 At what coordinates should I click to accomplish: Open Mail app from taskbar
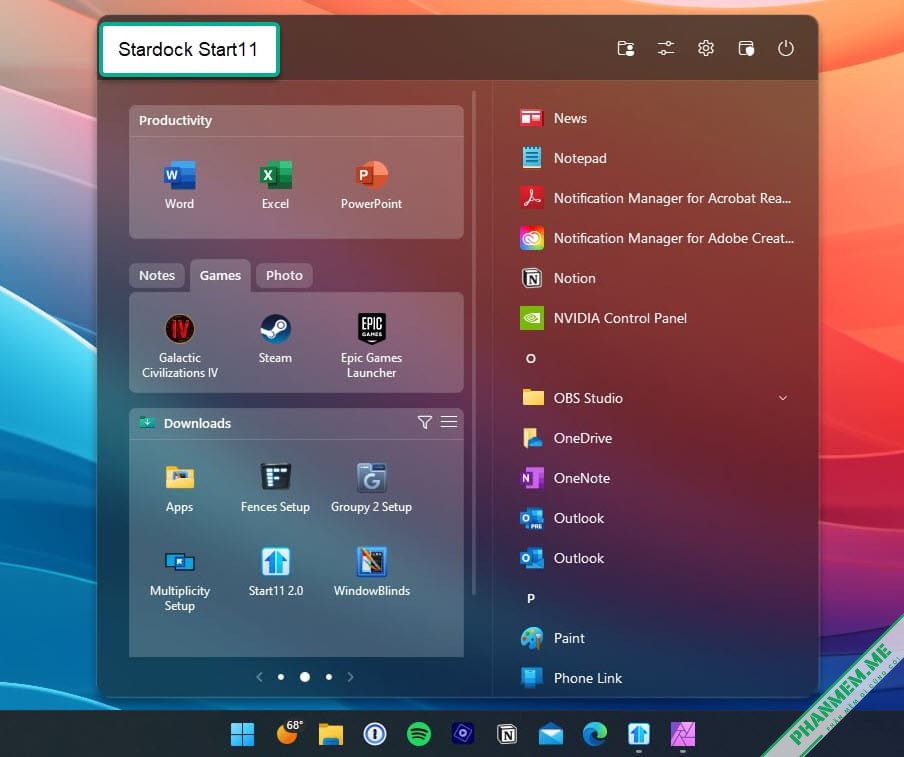pyautogui.click(x=551, y=734)
